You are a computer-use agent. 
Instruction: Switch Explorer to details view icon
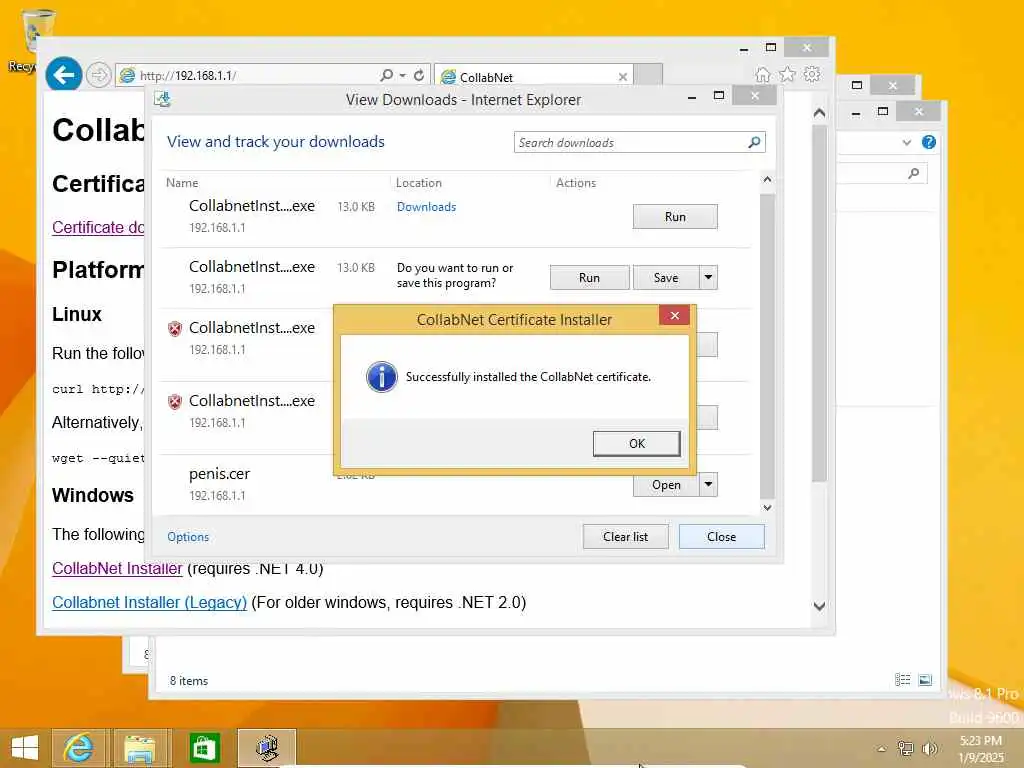point(903,680)
